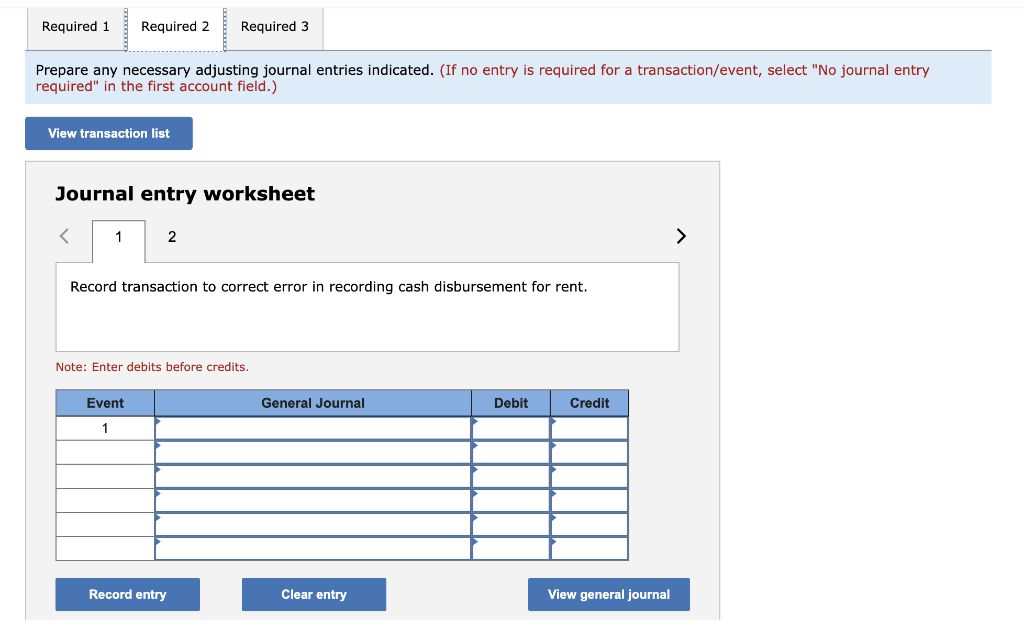Click the Credit column header
The width and height of the screenshot is (1024, 628).
point(590,403)
